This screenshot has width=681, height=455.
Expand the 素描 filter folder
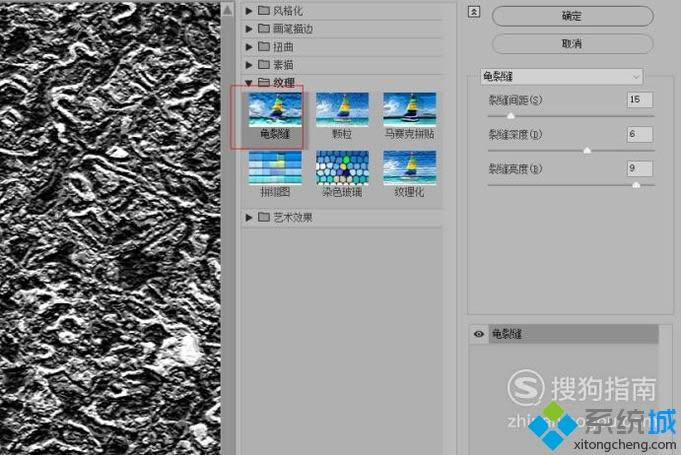tap(249, 65)
